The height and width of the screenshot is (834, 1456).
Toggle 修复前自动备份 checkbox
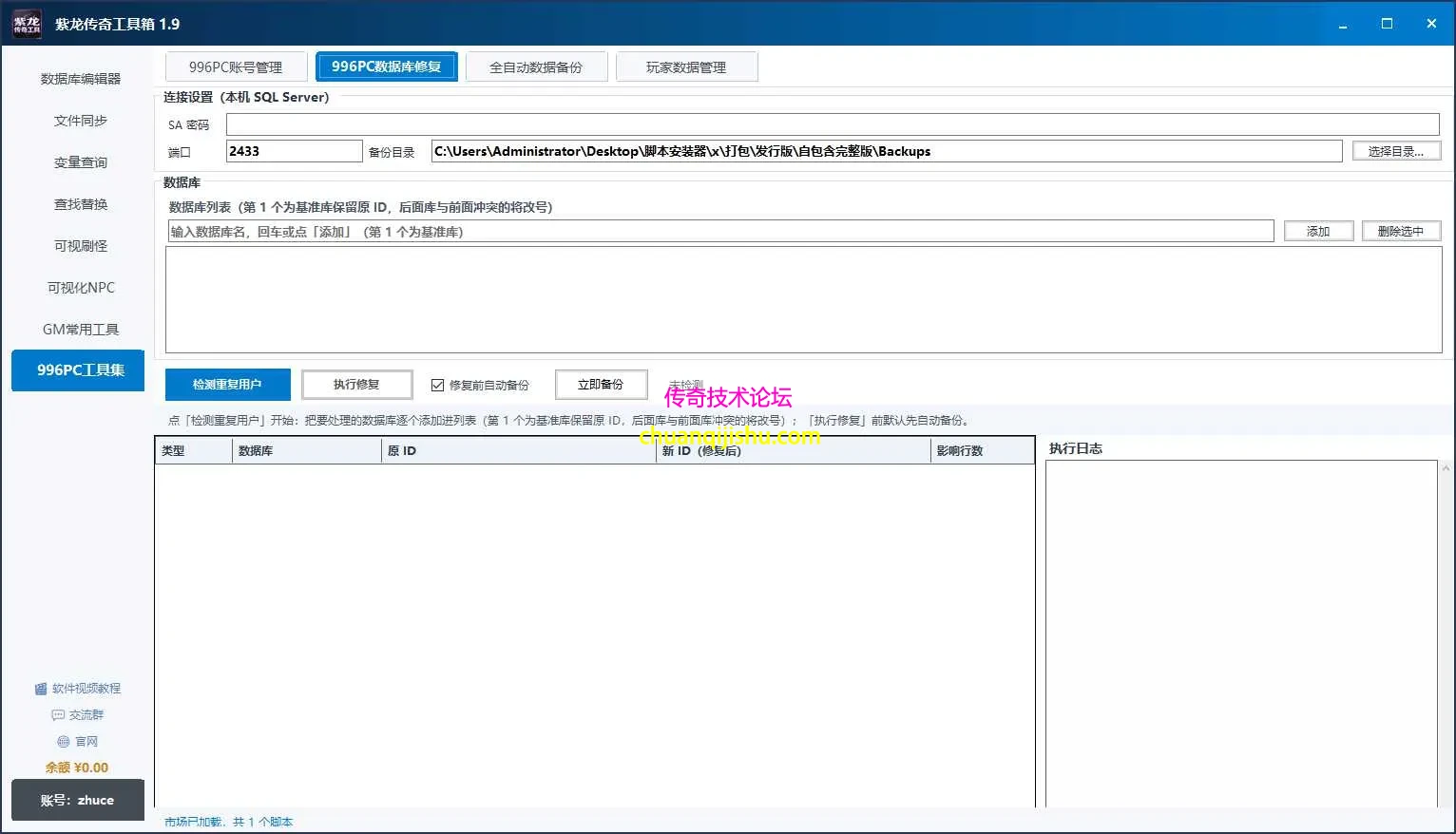(x=437, y=385)
